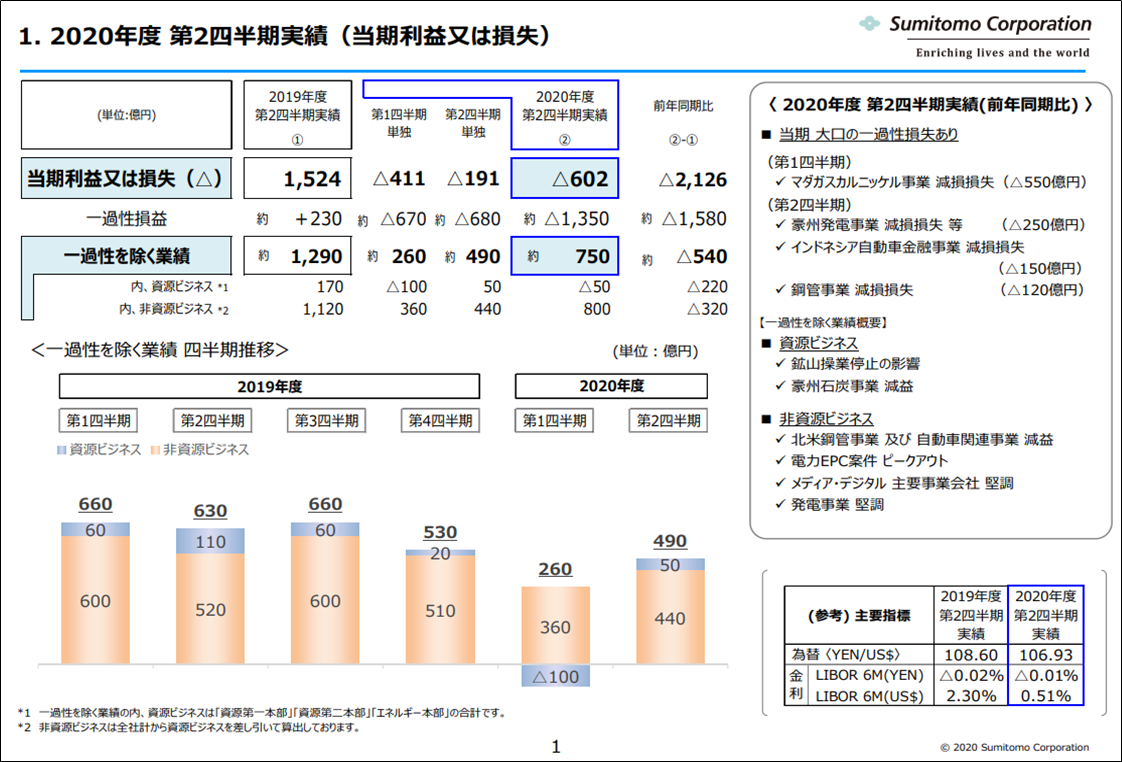Click the 当期利益又は損失（△） header box
This screenshot has width=1122, height=762.
click(x=124, y=179)
